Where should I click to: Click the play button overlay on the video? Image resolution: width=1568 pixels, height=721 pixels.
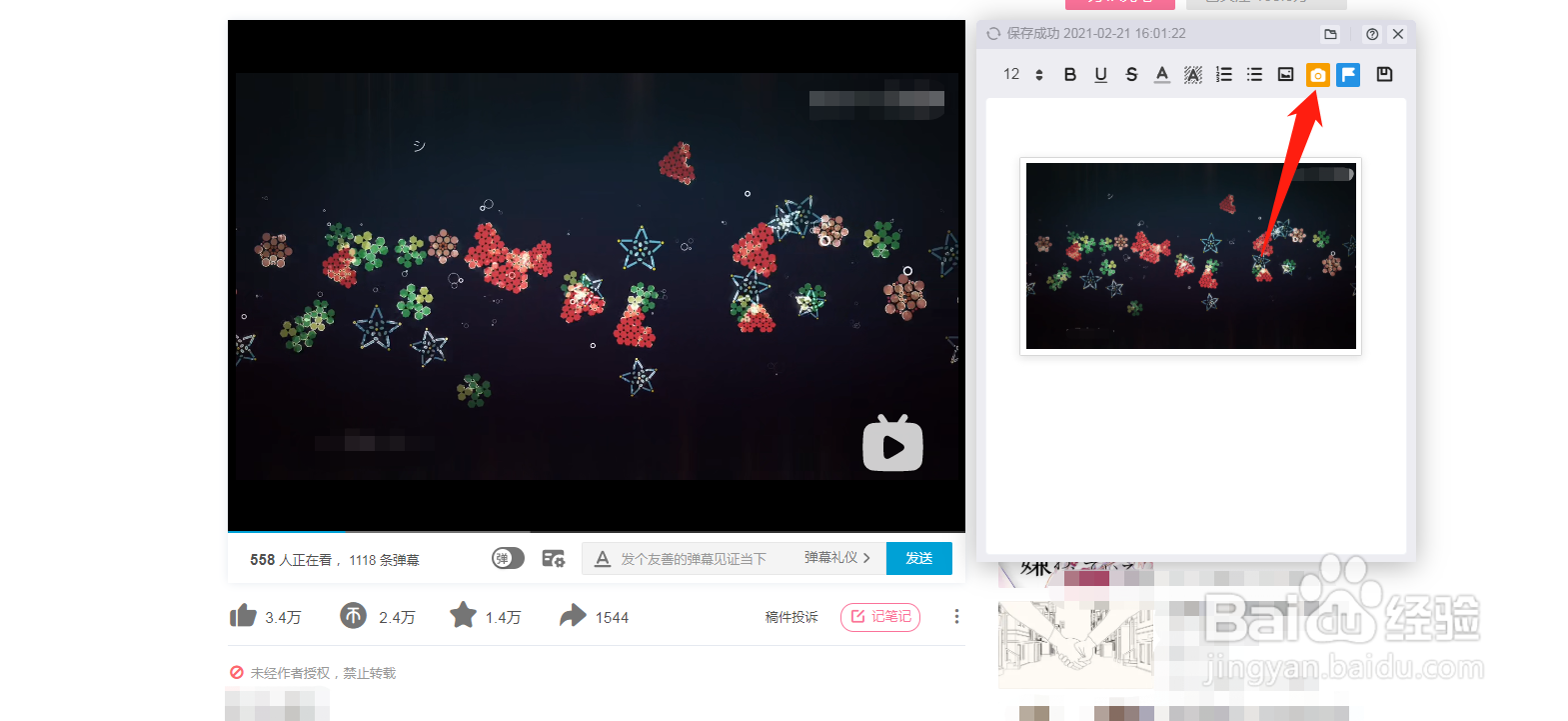pos(893,443)
